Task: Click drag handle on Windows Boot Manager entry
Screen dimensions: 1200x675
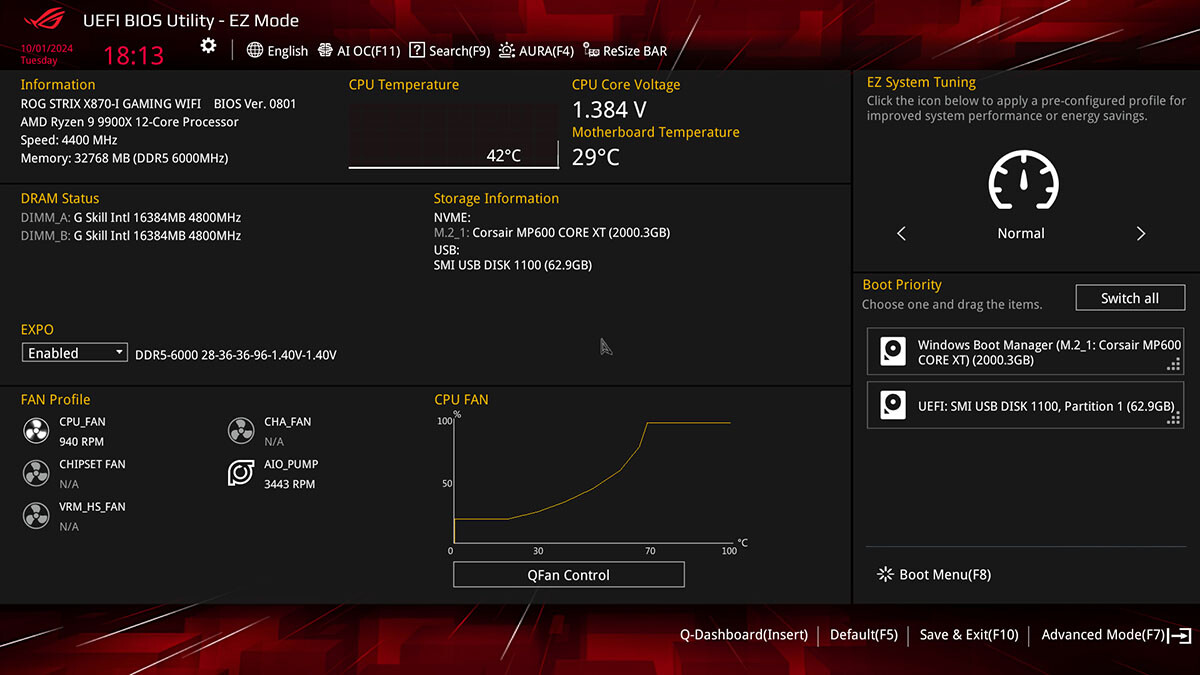Action: tap(1174, 365)
